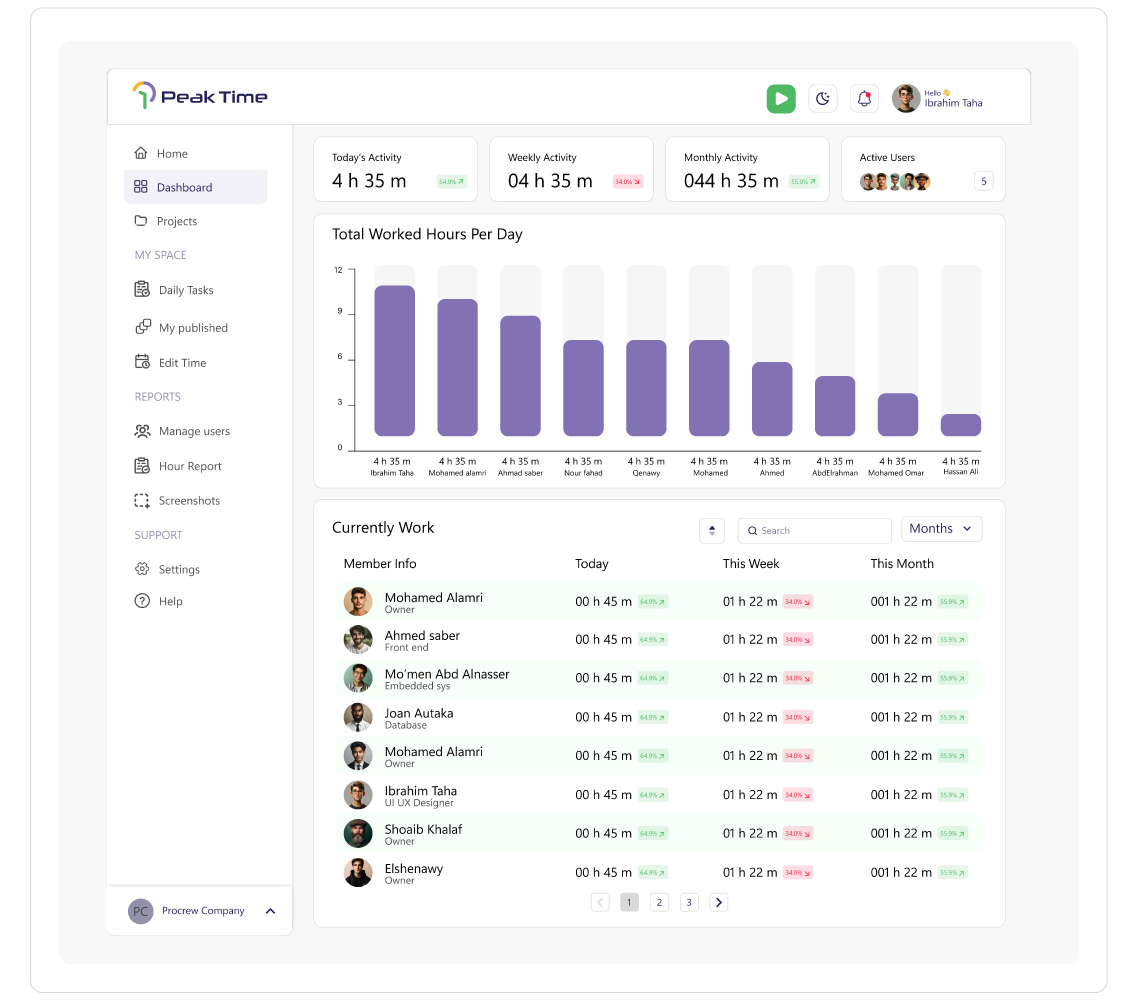Go to page 2 of the table
1136x1000 pixels.
(x=659, y=902)
